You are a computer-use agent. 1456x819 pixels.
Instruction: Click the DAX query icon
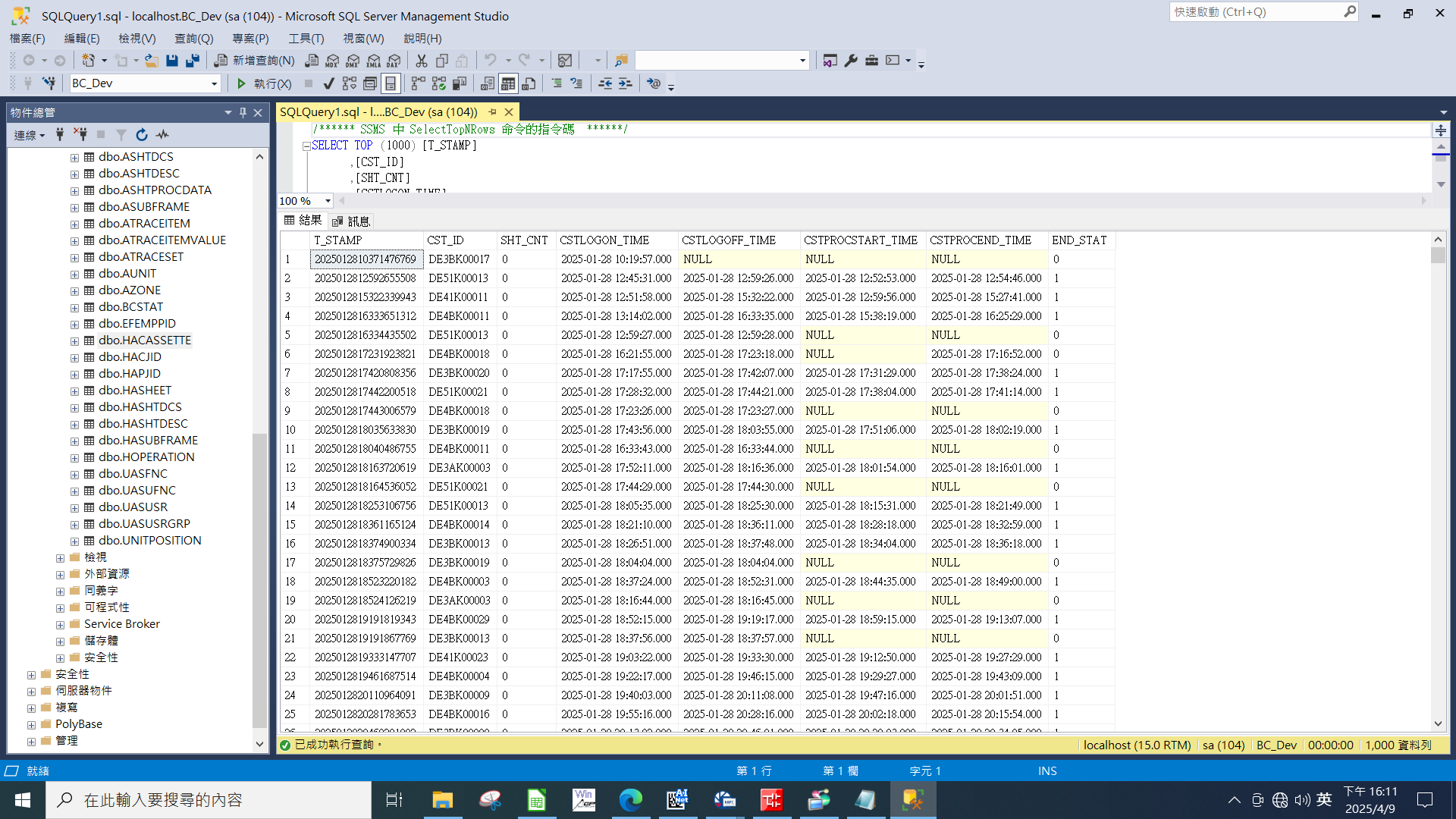pos(394,61)
